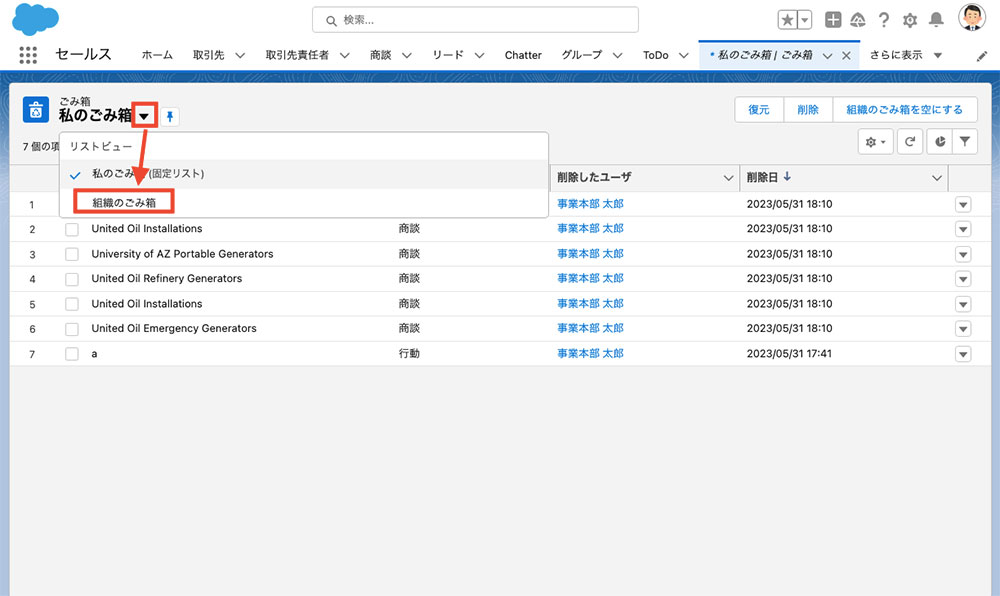The width and height of the screenshot is (1000, 596).
Task: Expand the 商談 tab chevron
Action: coord(407,55)
